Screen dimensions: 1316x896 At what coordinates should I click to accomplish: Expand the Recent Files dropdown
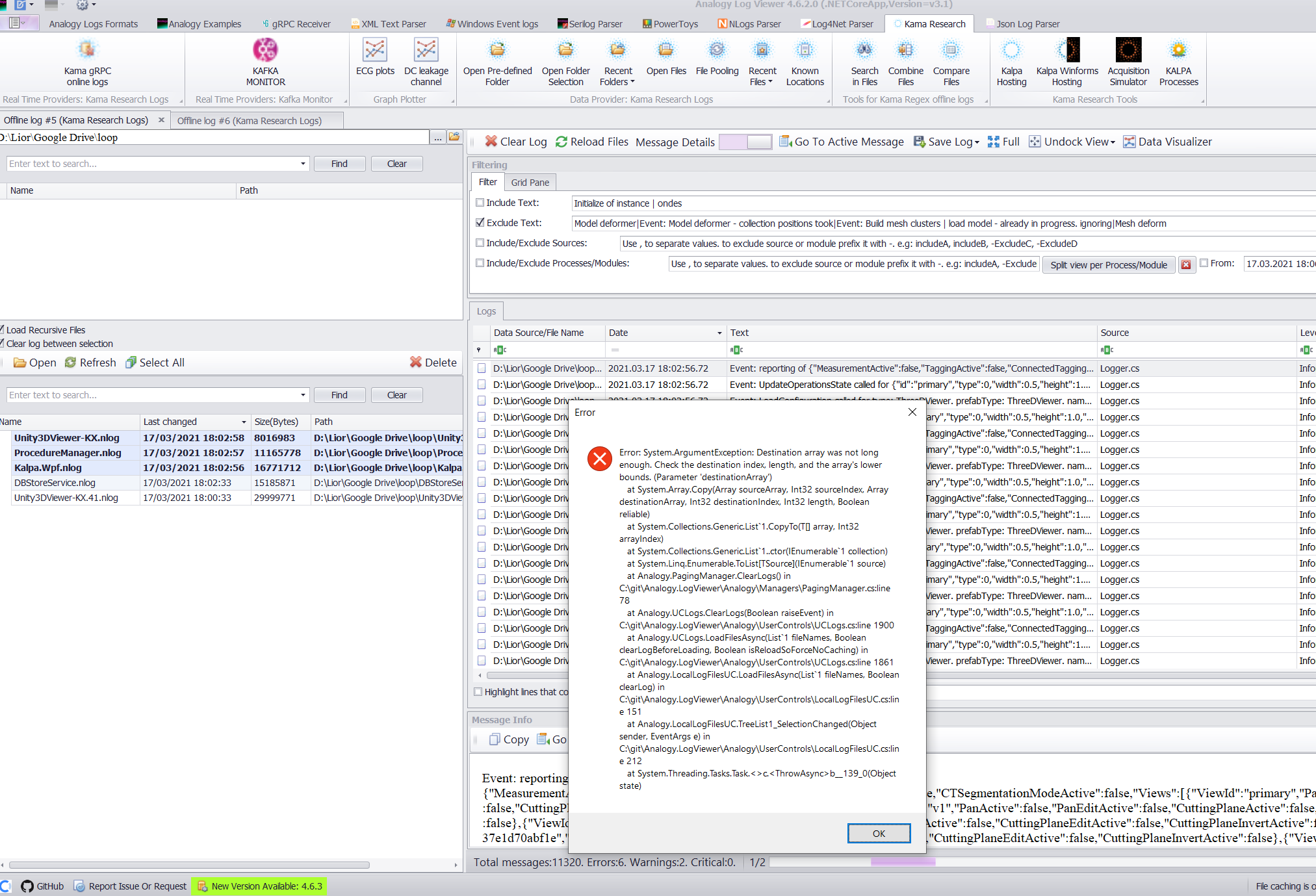(x=770, y=82)
